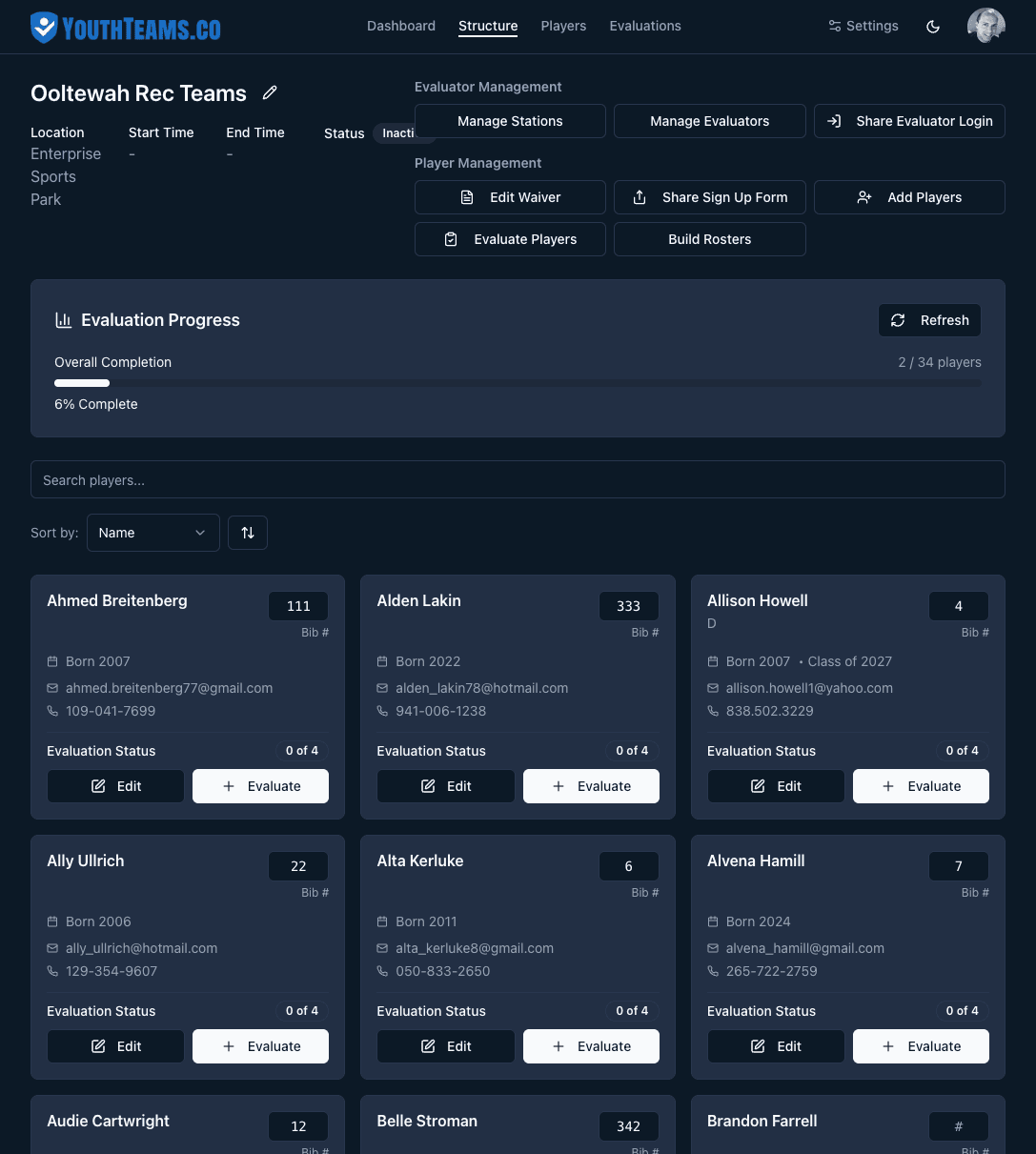Click Add Players button
1036x1154 pixels.
pos(909,197)
